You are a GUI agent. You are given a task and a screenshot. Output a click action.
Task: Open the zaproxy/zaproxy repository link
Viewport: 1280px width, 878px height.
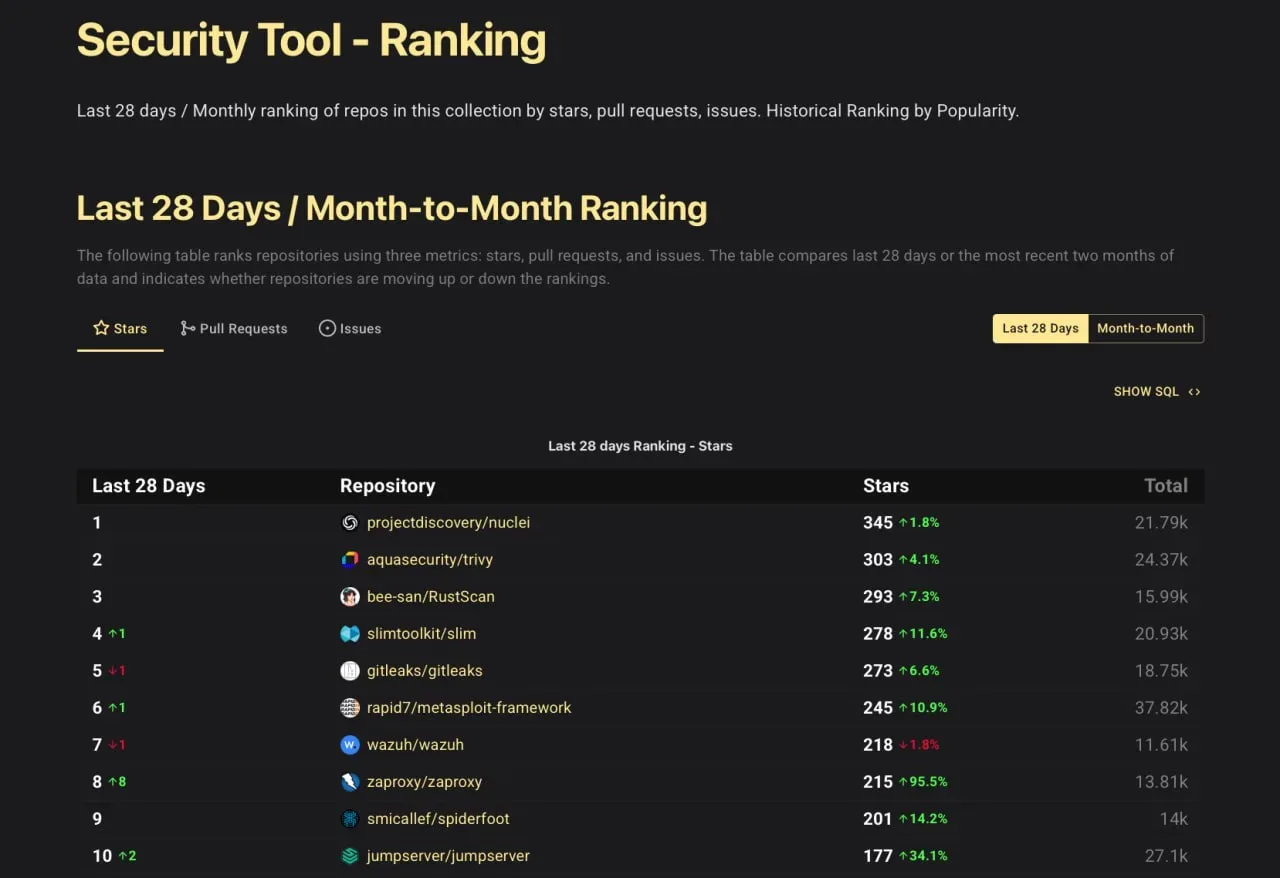click(424, 782)
